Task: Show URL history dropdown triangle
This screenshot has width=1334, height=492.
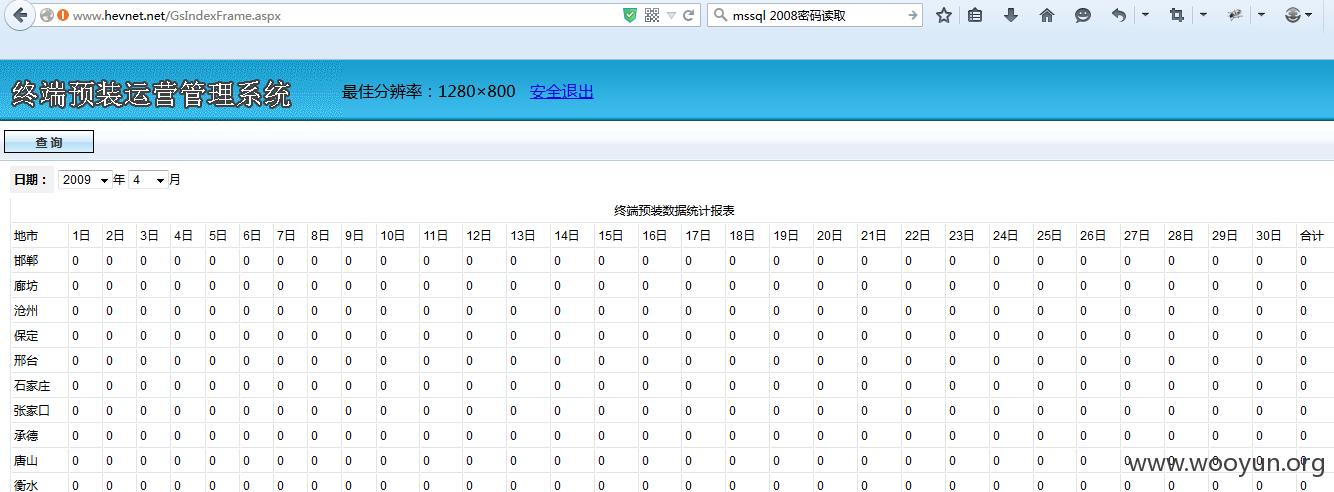Action: 671,16
